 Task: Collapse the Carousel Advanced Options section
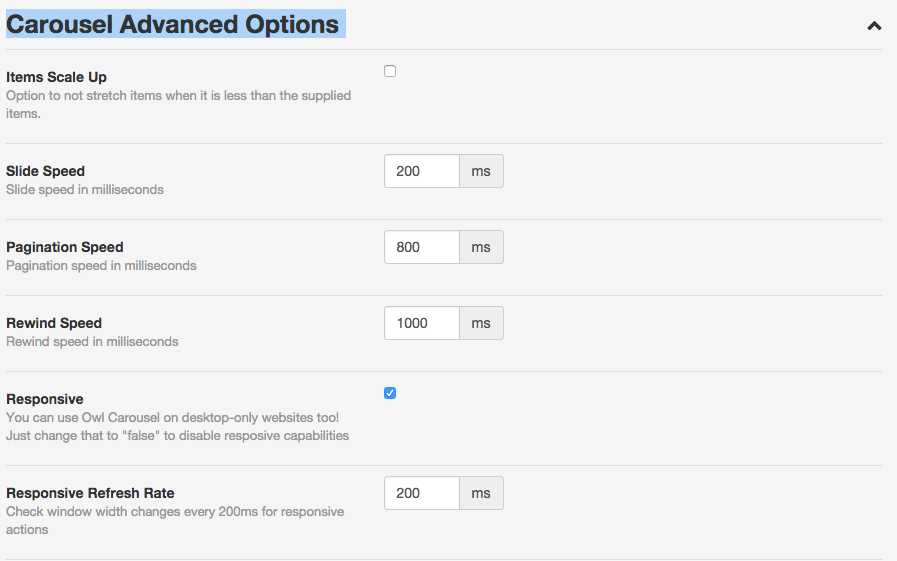[874, 26]
